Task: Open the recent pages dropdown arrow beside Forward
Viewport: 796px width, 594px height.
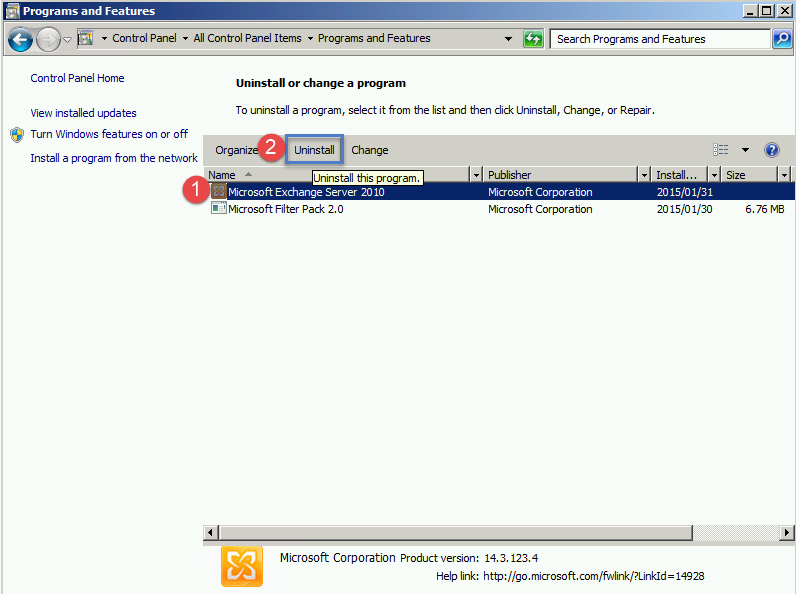Action: click(67, 40)
